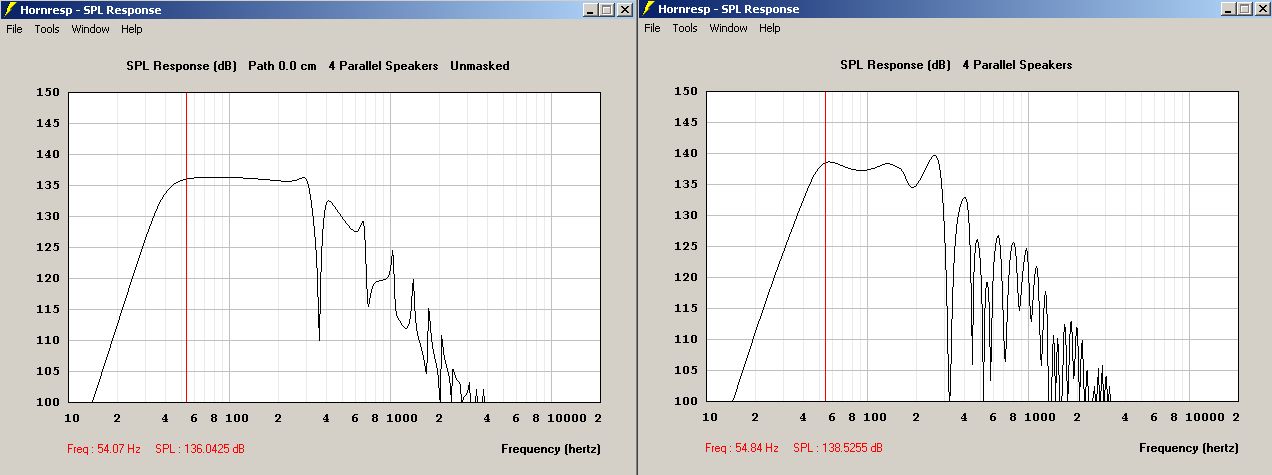Open File menu in left Hornresp window
1272x475 pixels.
point(14,29)
